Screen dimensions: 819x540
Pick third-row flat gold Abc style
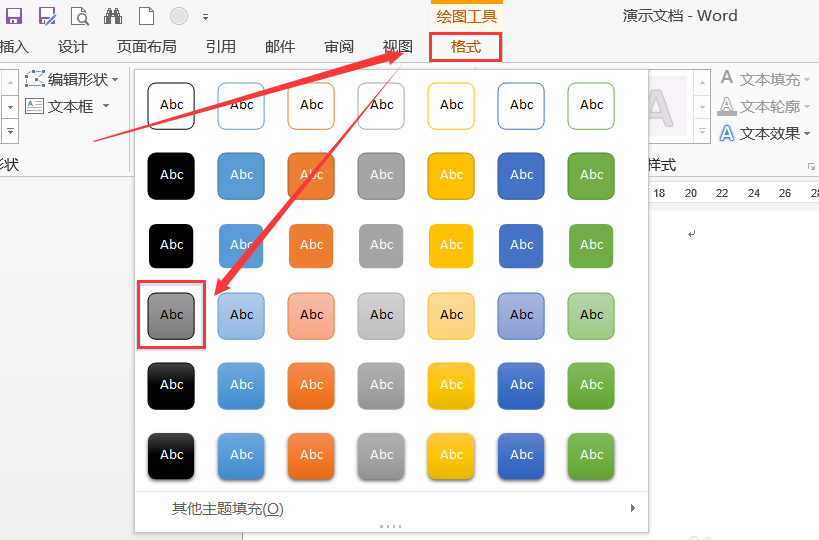coord(451,246)
